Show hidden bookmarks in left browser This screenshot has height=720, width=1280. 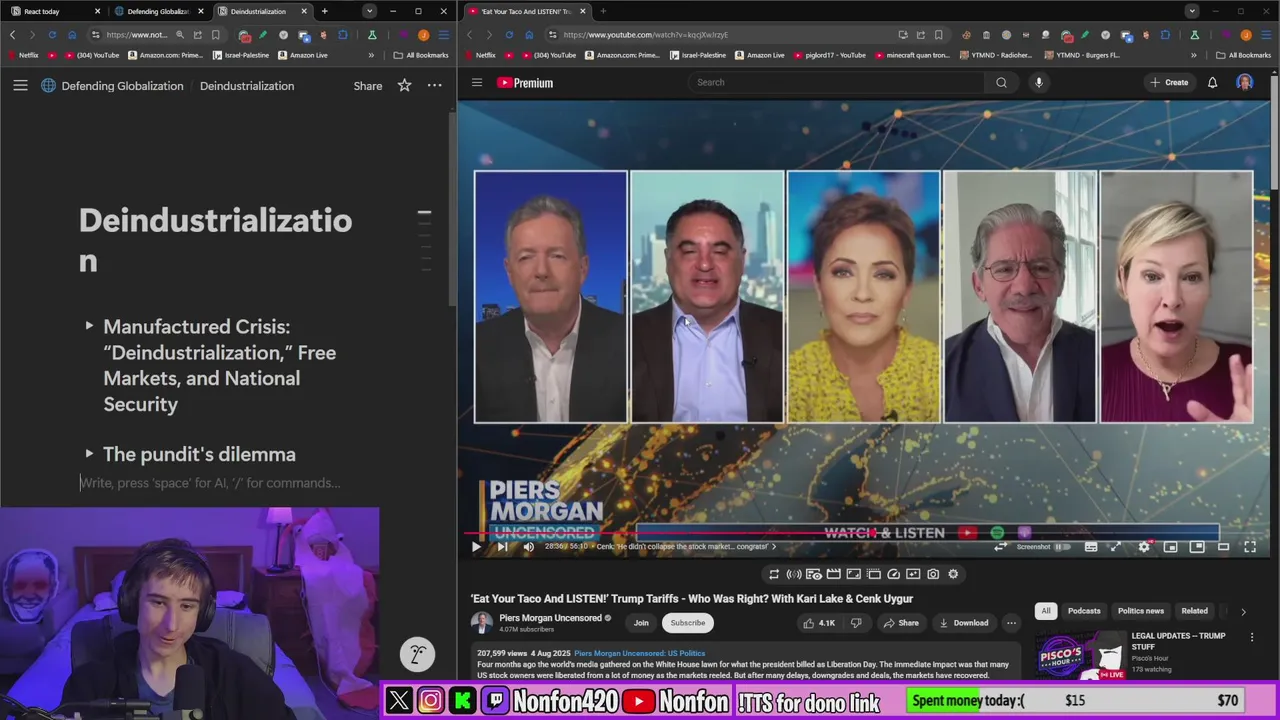373,55
